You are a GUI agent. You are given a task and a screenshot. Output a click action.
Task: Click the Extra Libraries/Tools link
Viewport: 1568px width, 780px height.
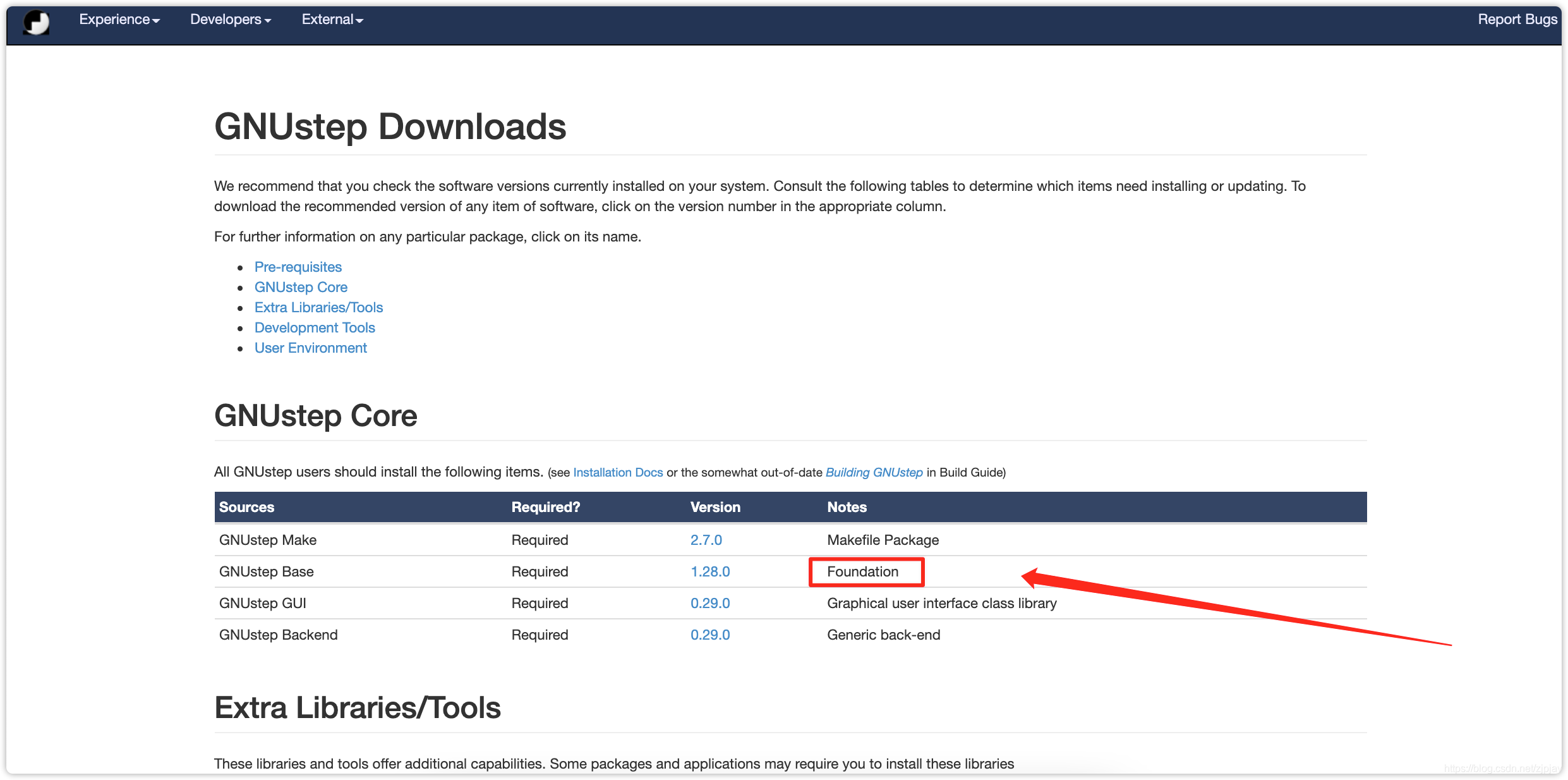pyautogui.click(x=319, y=308)
